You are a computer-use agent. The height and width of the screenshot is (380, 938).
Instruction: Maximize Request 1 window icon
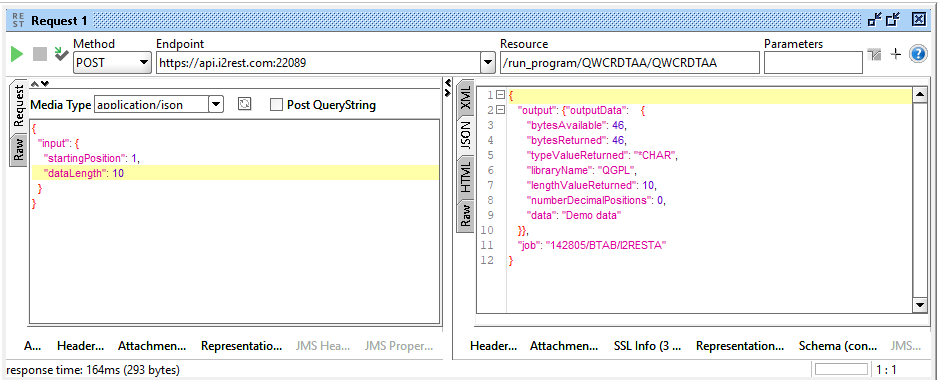[x=893, y=20]
